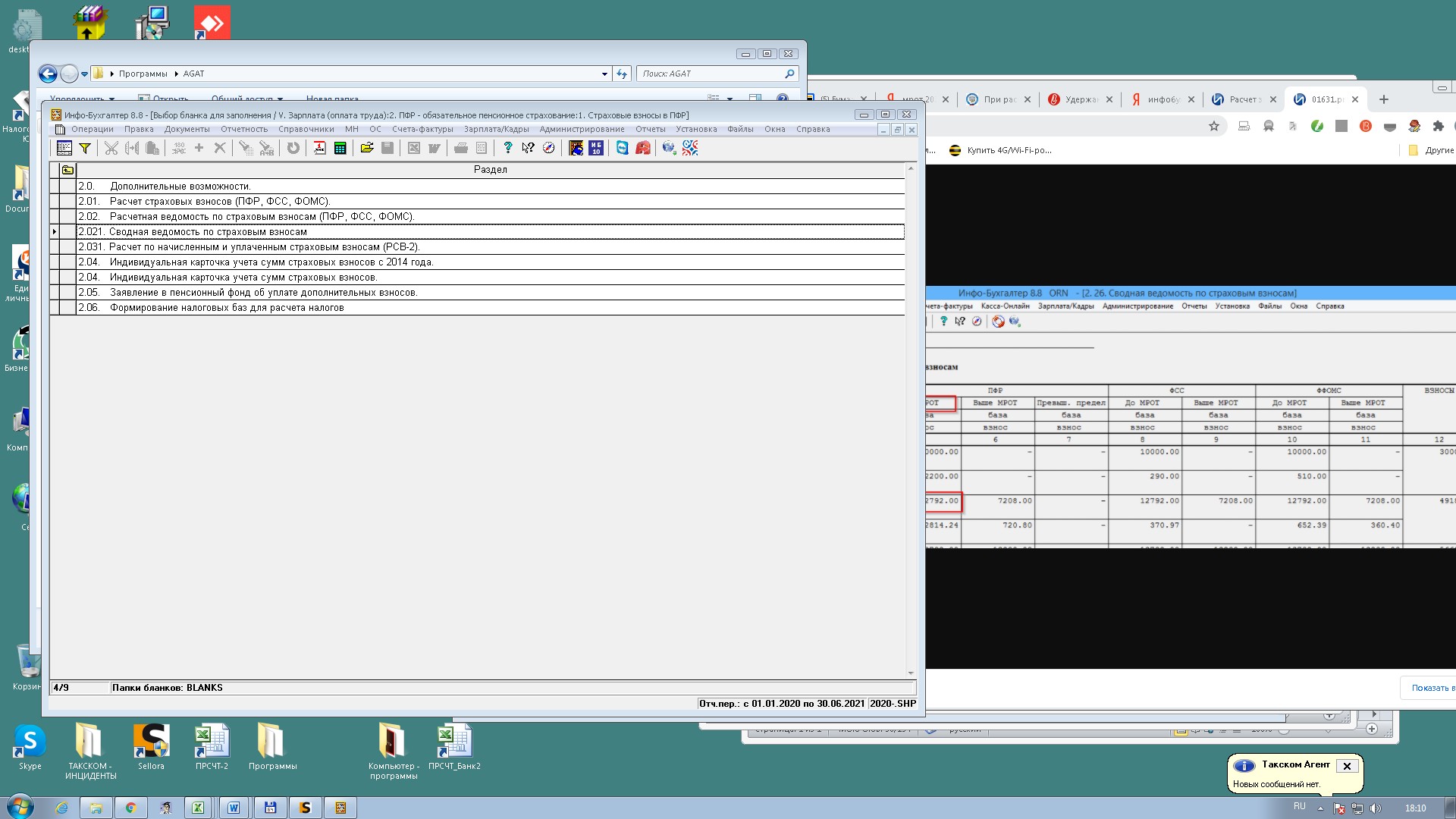Open the Explorer recent pages dropdown arrow
1456x819 pixels.
[84, 74]
